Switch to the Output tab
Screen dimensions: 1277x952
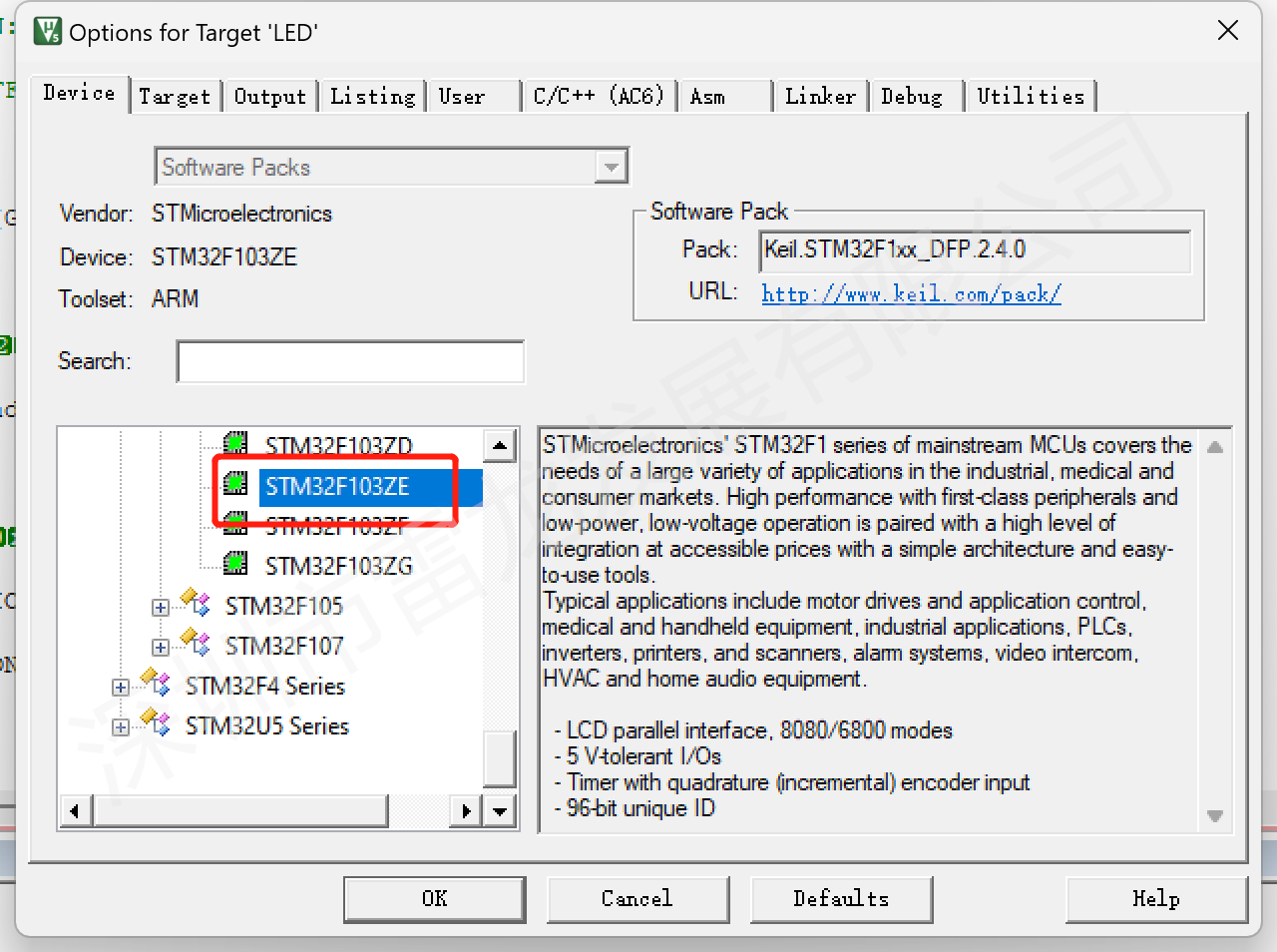point(270,97)
